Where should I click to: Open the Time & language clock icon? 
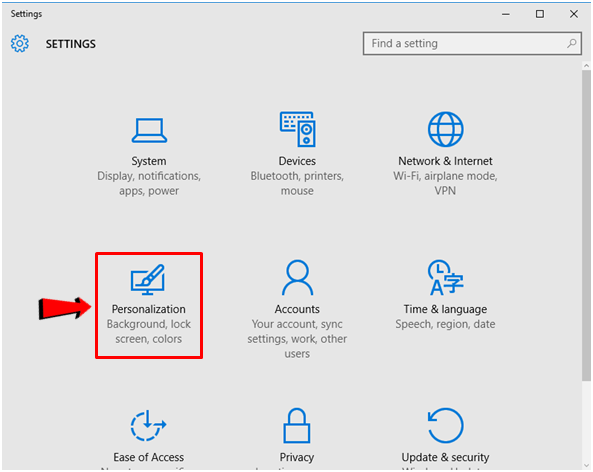click(446, 277)
